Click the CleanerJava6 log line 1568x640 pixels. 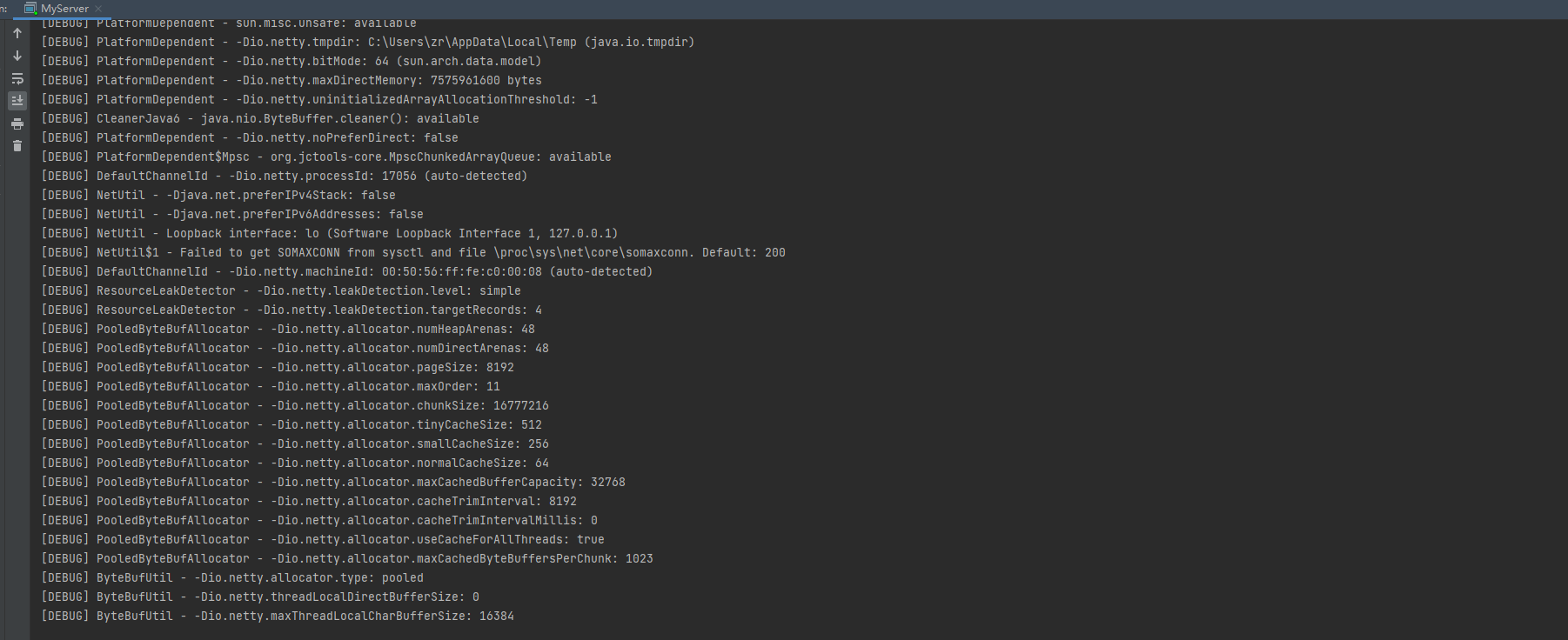click(260, 118)
